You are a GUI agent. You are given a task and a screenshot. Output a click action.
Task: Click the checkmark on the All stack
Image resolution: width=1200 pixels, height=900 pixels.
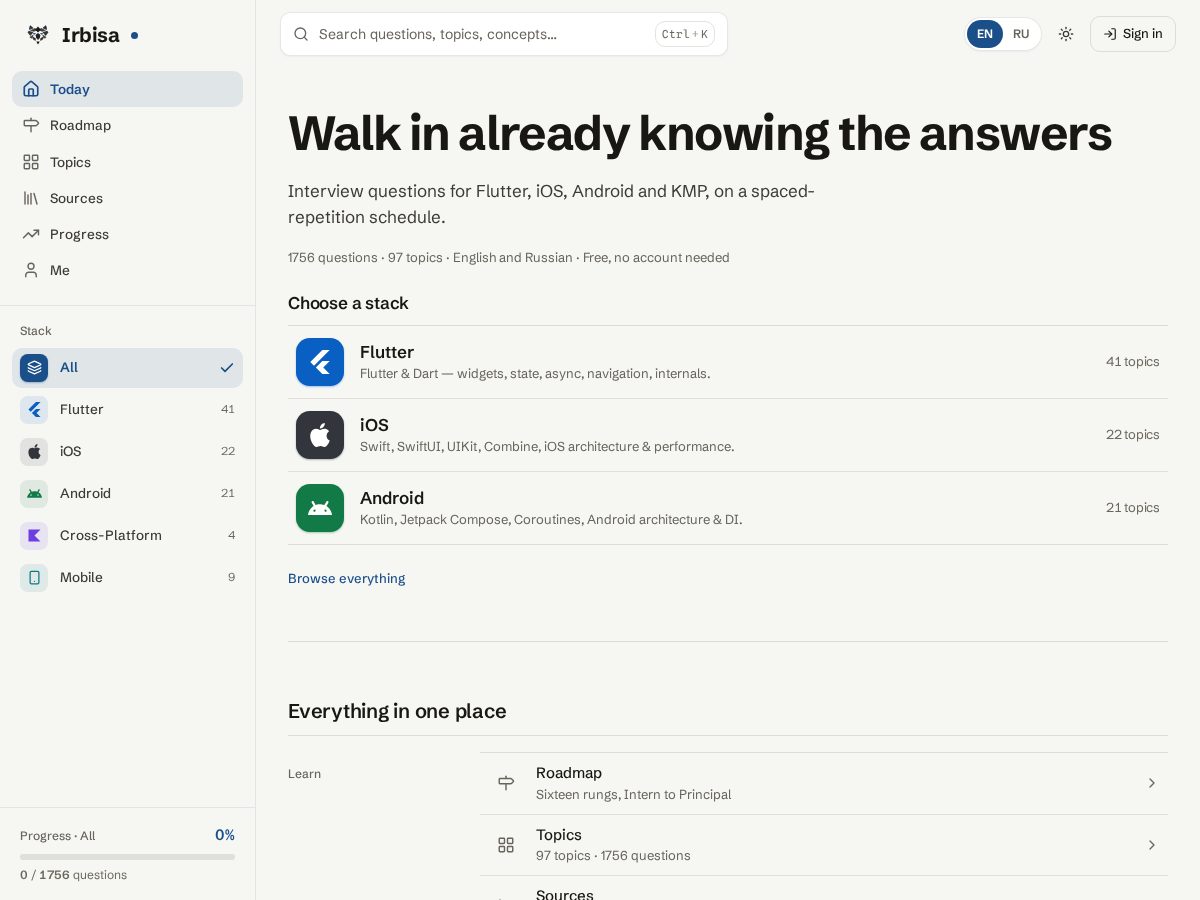pyautogui.click(x=227, y=368)
